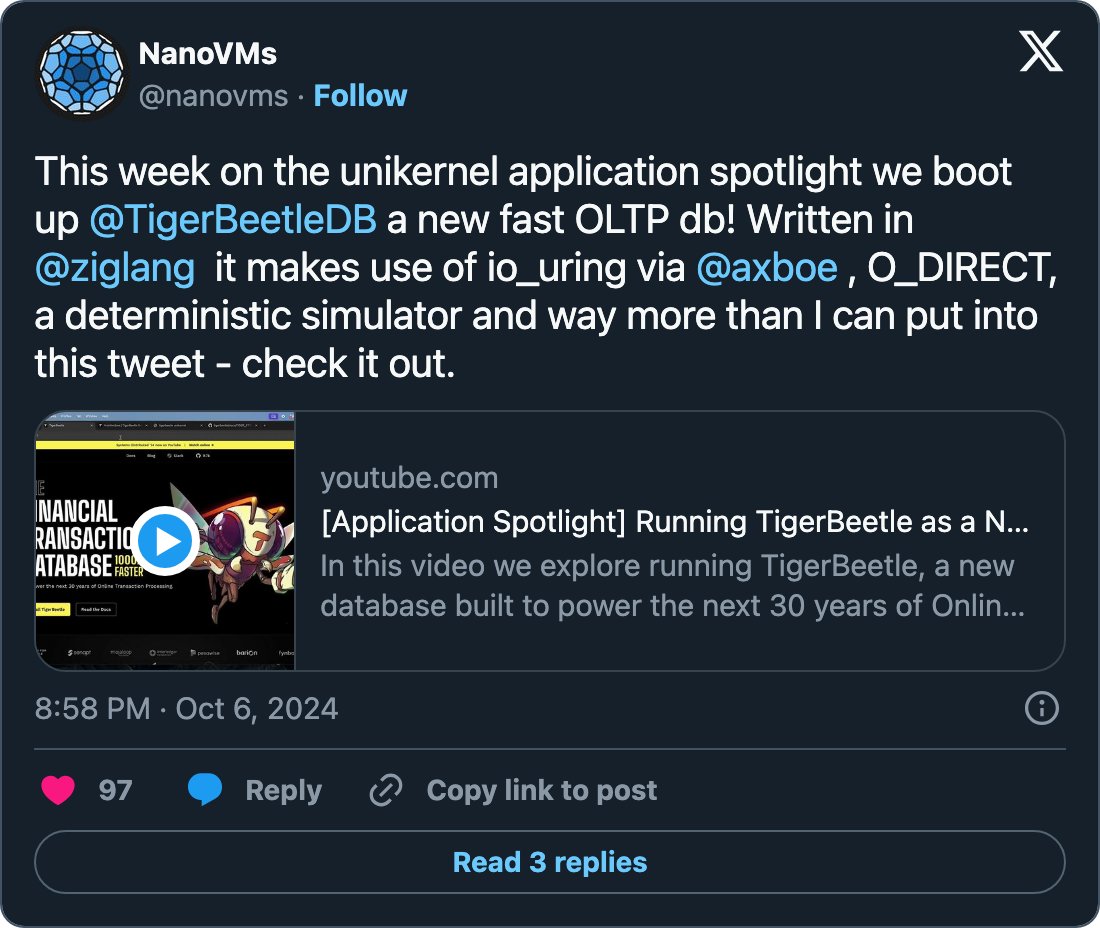The height and width of the screenshot is (928, 1100).
Task: Click Copy link to post text
Action: coord(541,790)
